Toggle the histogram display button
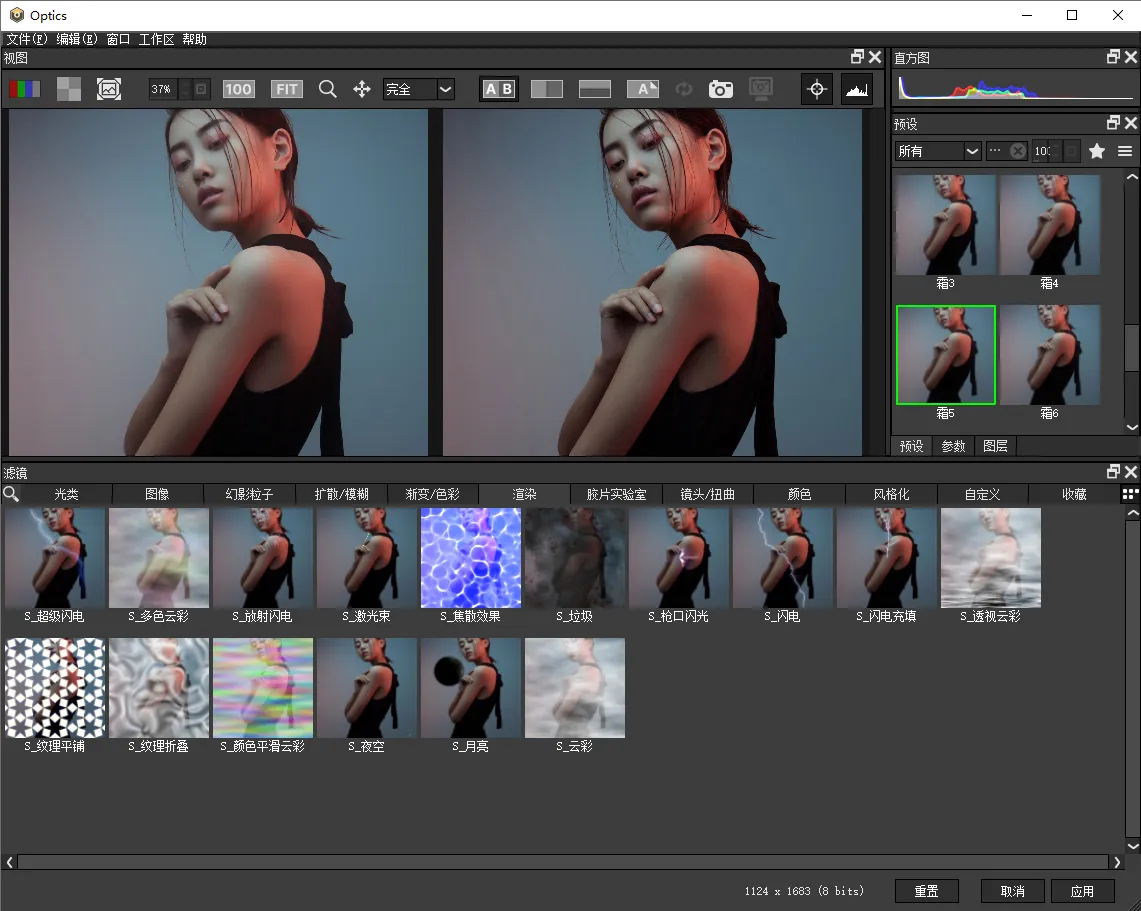This screenshot has height=911, width=1141. coord(857,89)
